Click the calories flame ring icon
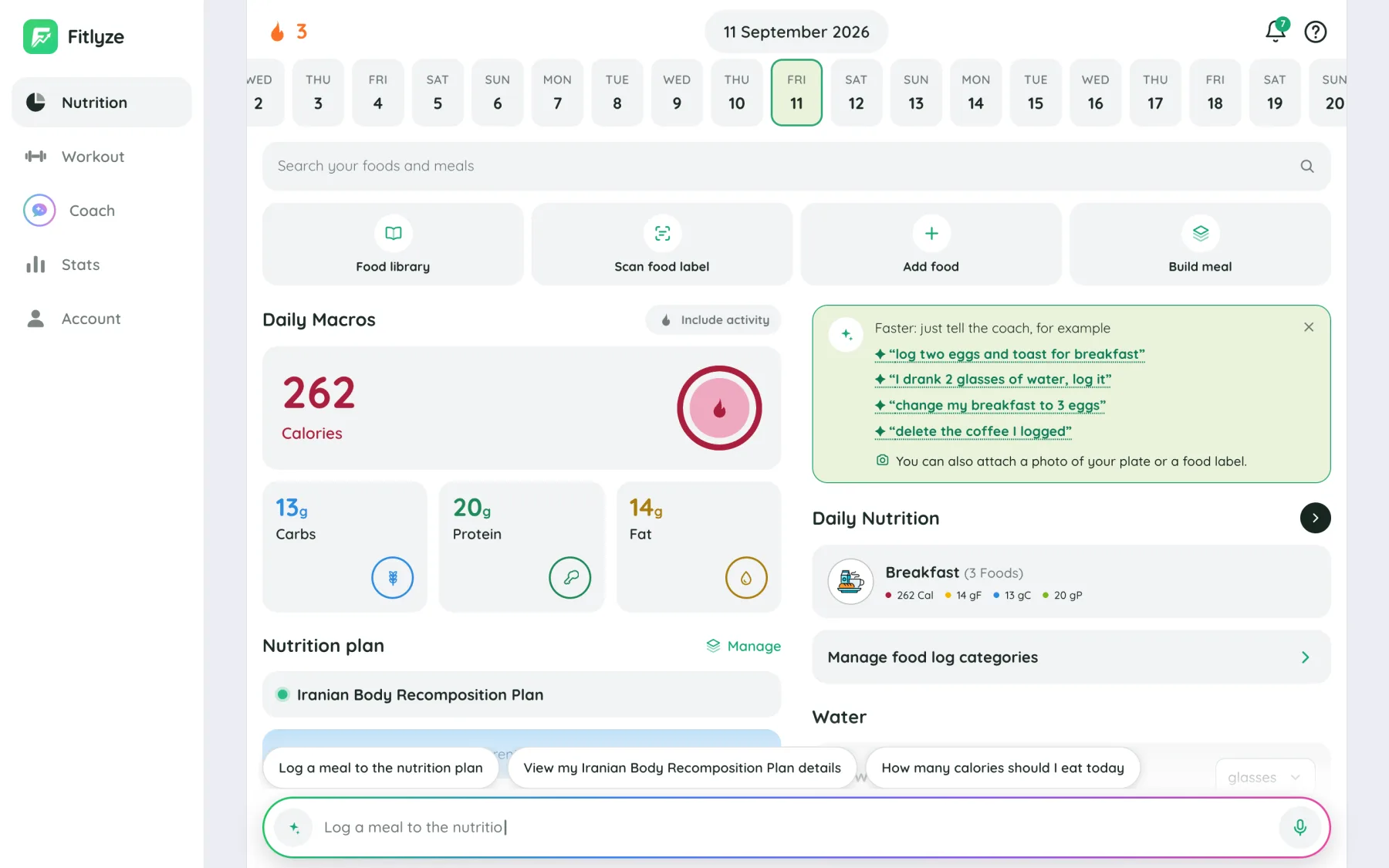This screenshot has height=868, width=1389. point(719,408)
